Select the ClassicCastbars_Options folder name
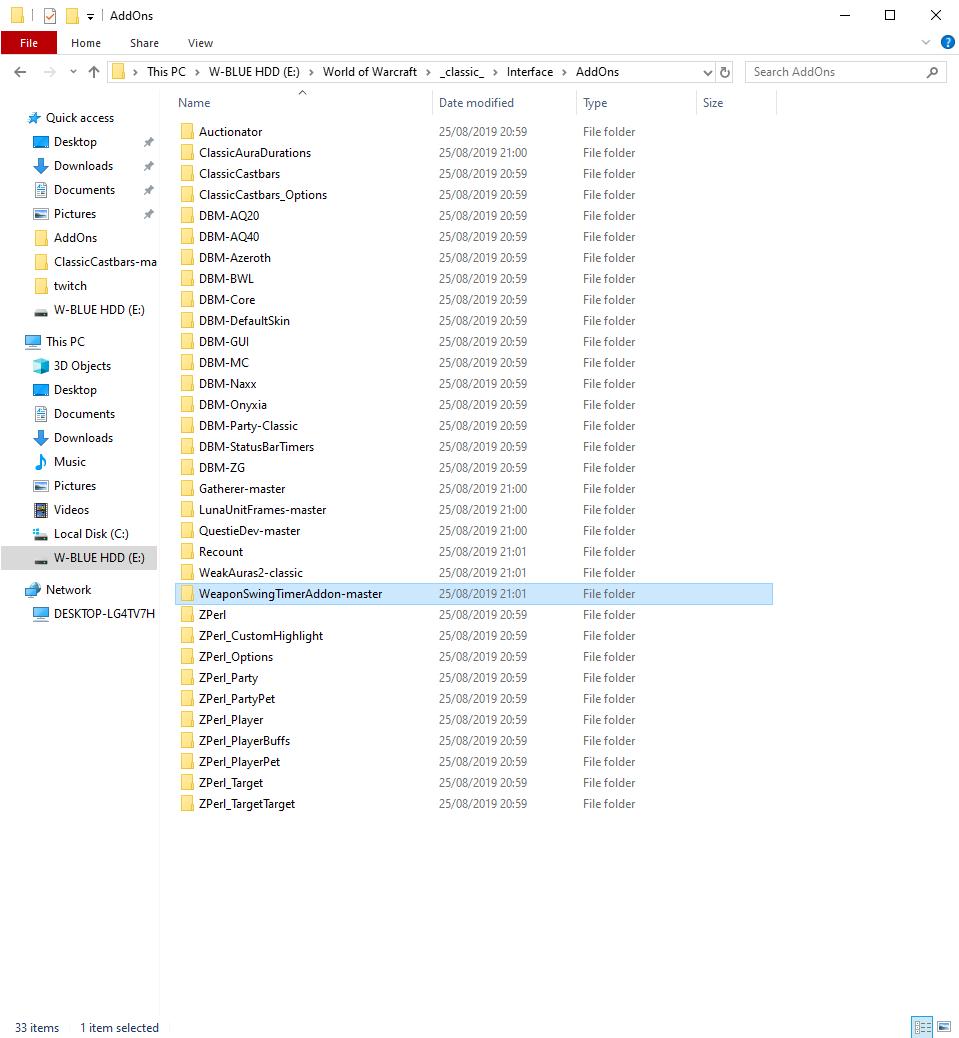Image resolution: width=959 pixels, height=1038 pixels. click(263, 195)
